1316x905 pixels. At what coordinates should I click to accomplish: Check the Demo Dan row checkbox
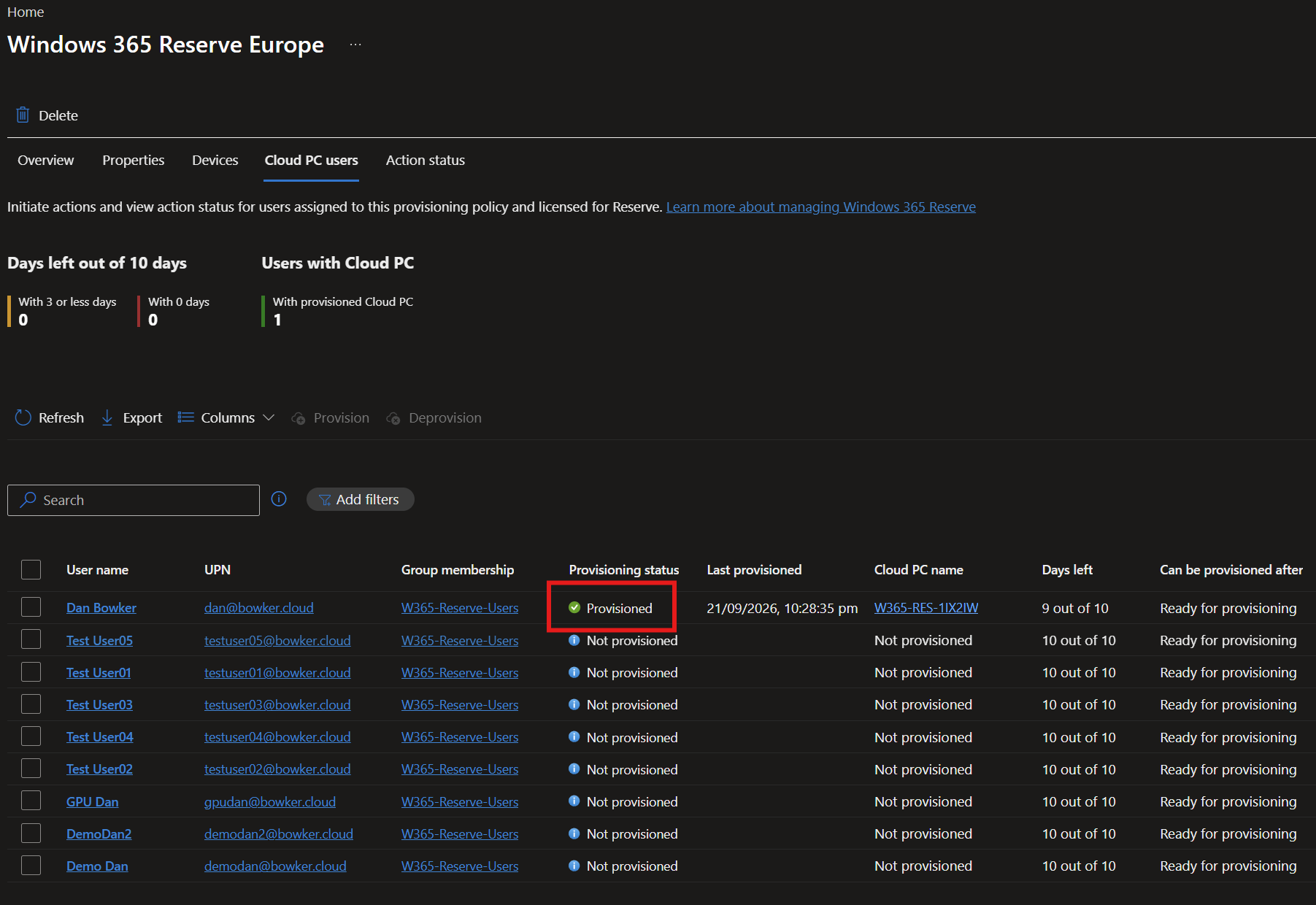pyautogui.click(x=31, y=866)
